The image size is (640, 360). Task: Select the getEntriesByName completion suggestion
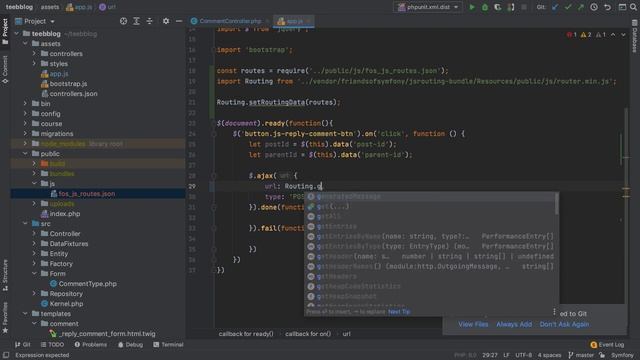tap(432, 236)
